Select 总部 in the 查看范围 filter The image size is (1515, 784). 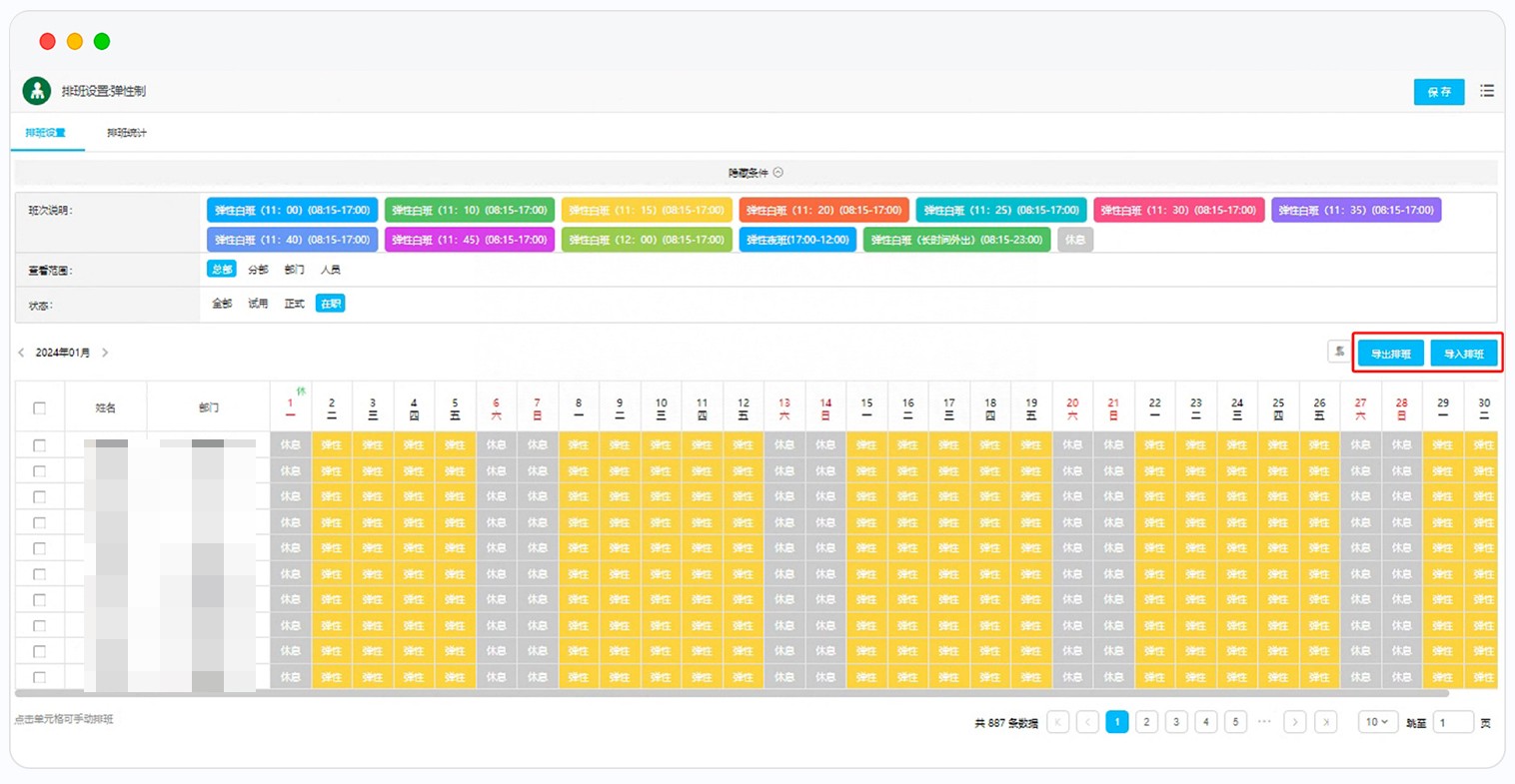[222, 270]
